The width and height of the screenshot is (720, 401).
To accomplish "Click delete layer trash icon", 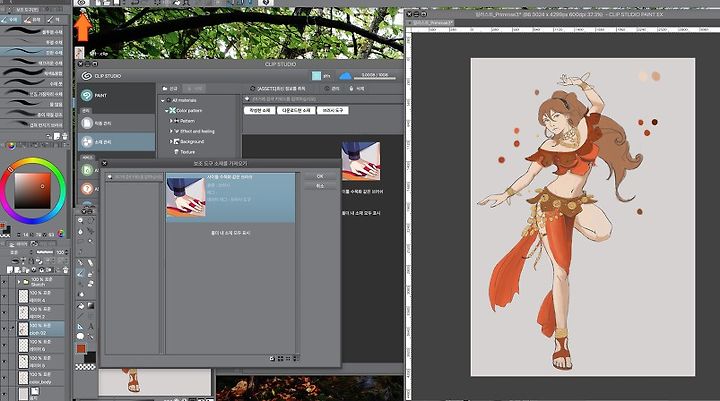I will pos(65,270).
